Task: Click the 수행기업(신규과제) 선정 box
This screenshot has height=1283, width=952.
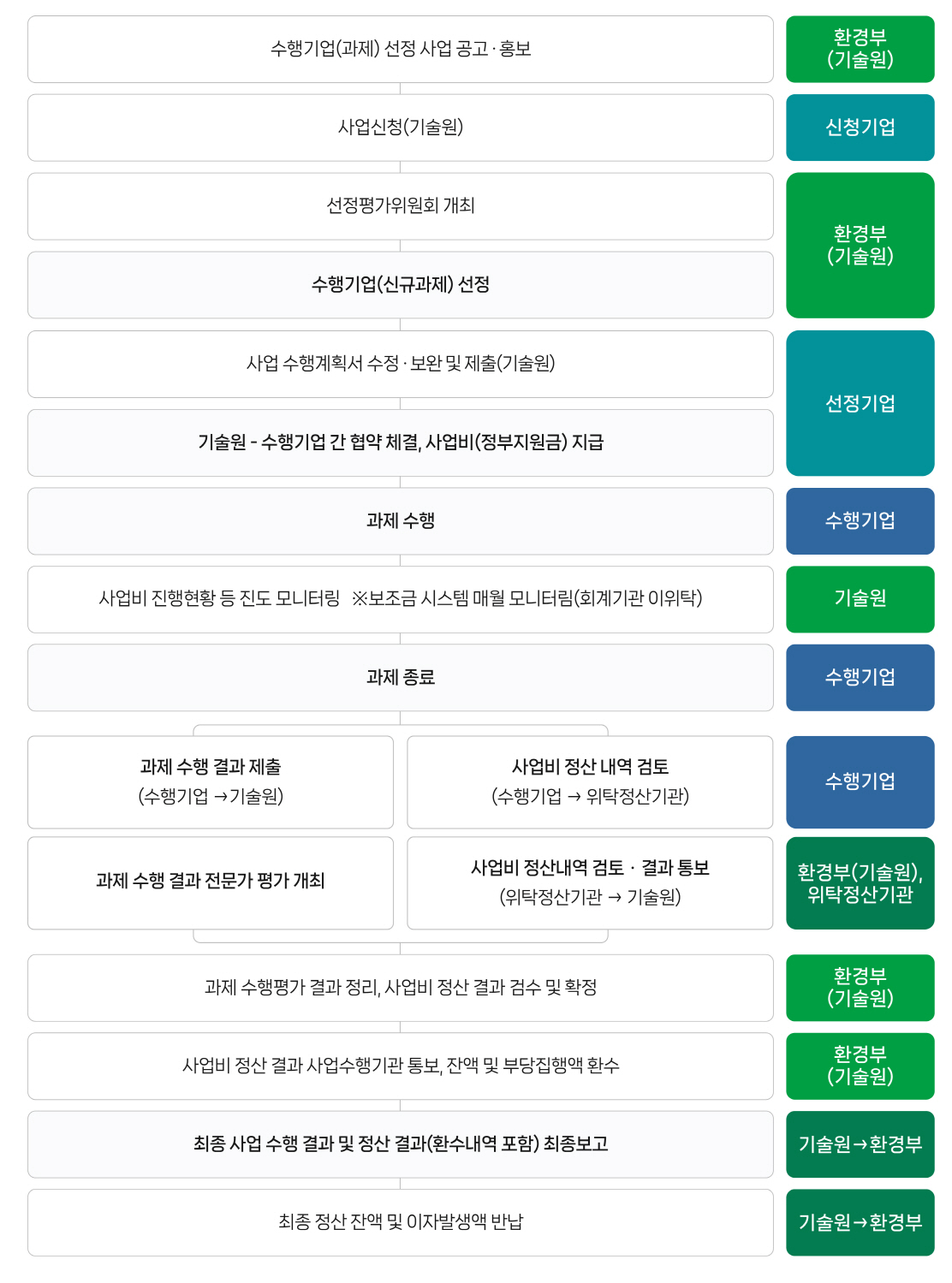Action: 401,285
